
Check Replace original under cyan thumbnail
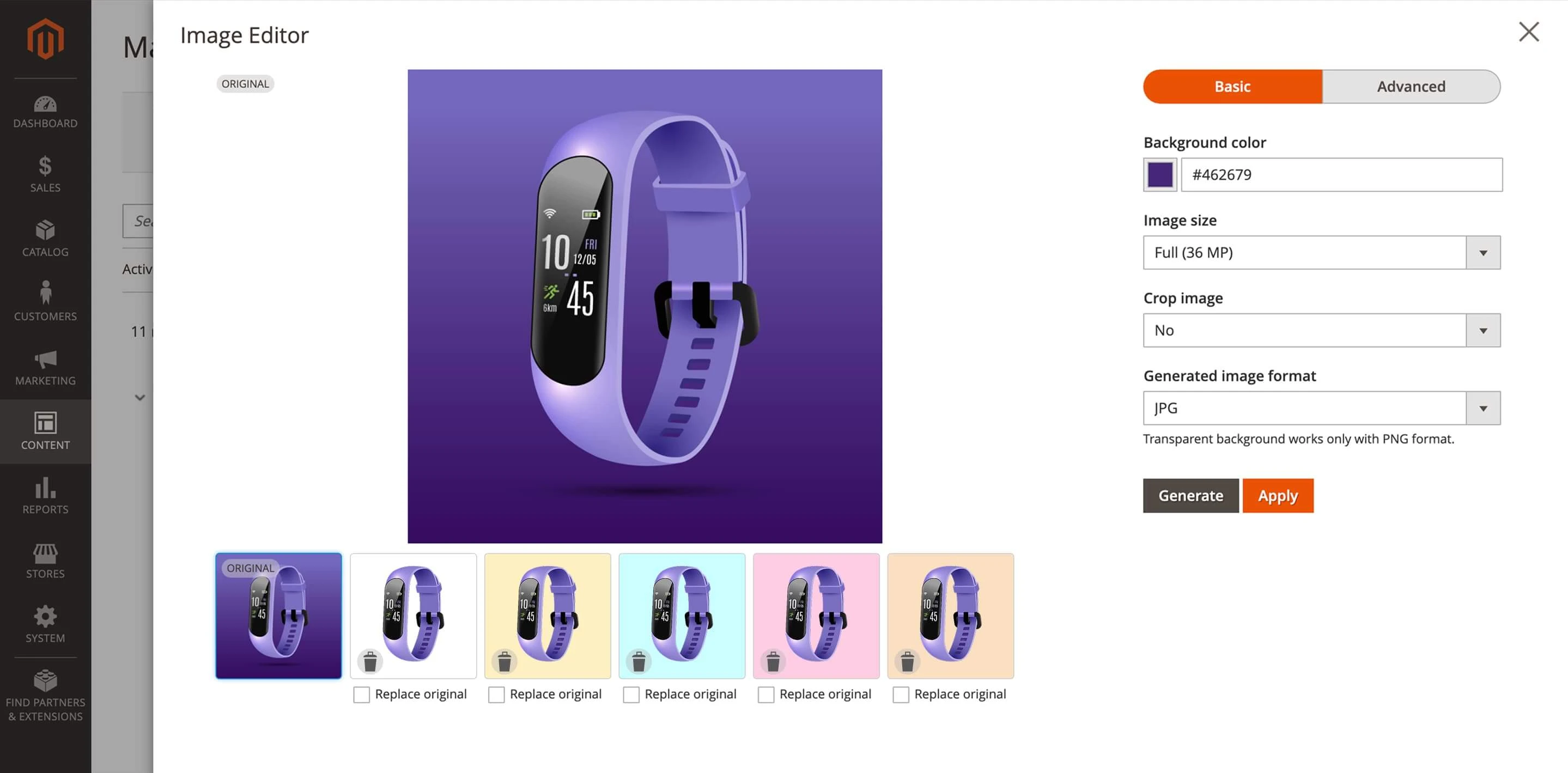pos(631,695)
